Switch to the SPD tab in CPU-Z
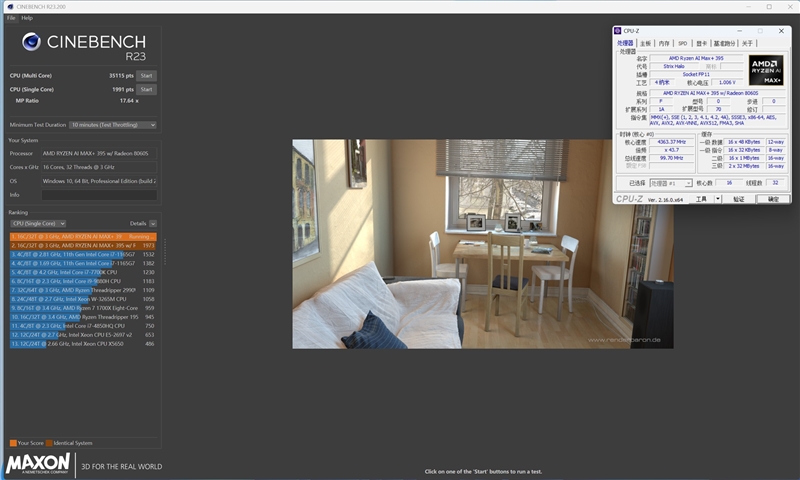Screen dimensions: 800x480 682,44
